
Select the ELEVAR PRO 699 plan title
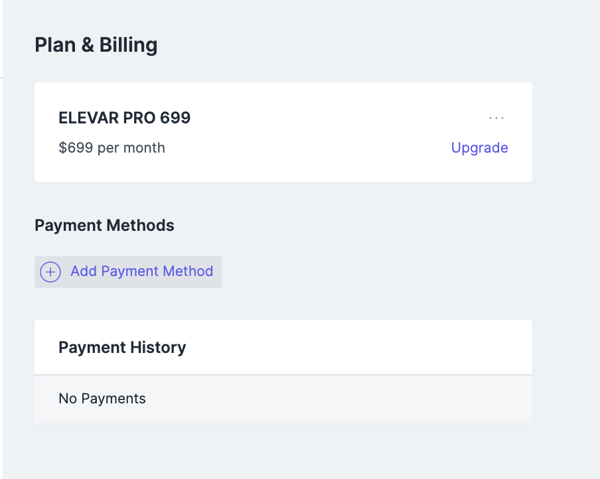[124, 118]
